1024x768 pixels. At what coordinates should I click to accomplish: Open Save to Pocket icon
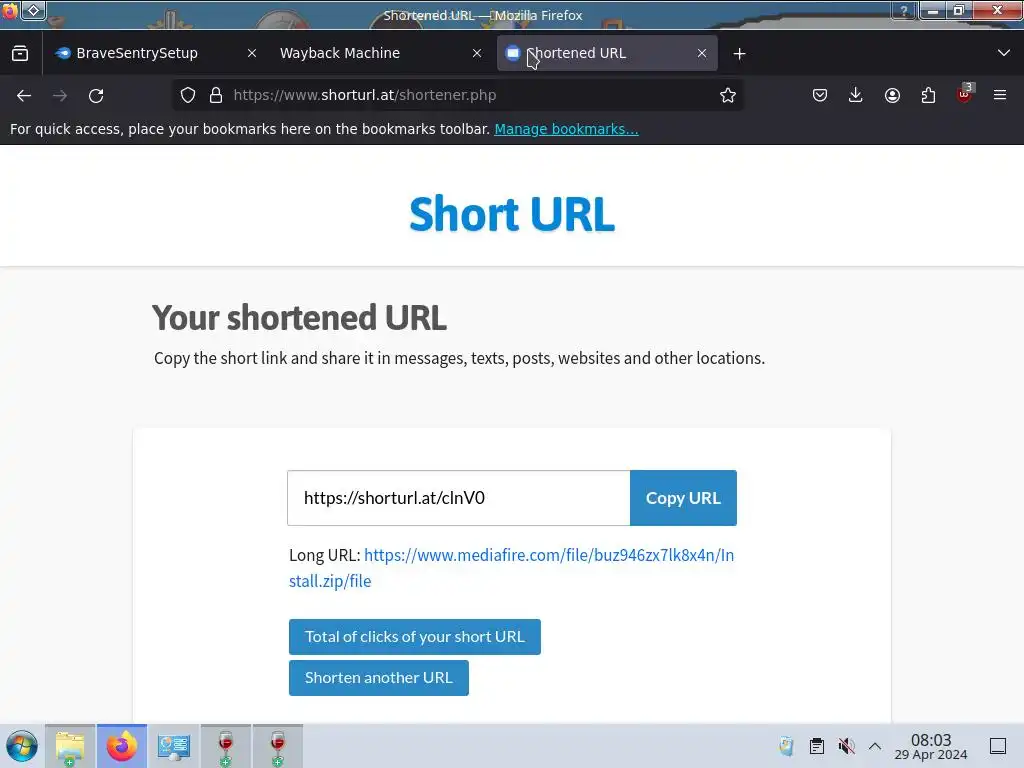pyautogui.click(x=820, y=95)
